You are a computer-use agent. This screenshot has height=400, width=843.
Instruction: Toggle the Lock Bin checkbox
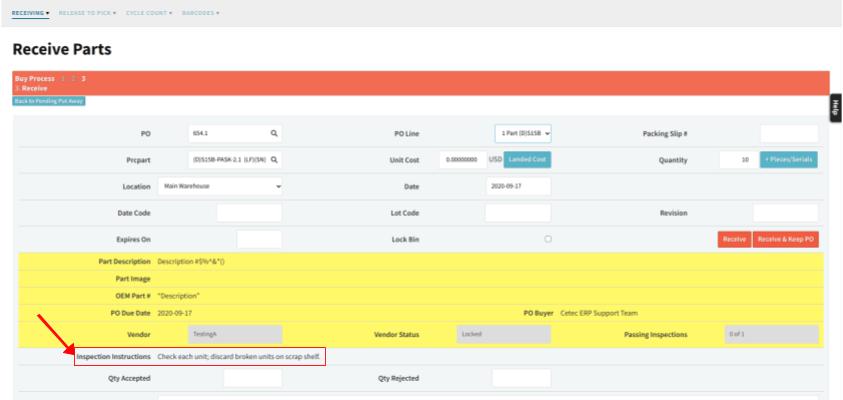547,239
